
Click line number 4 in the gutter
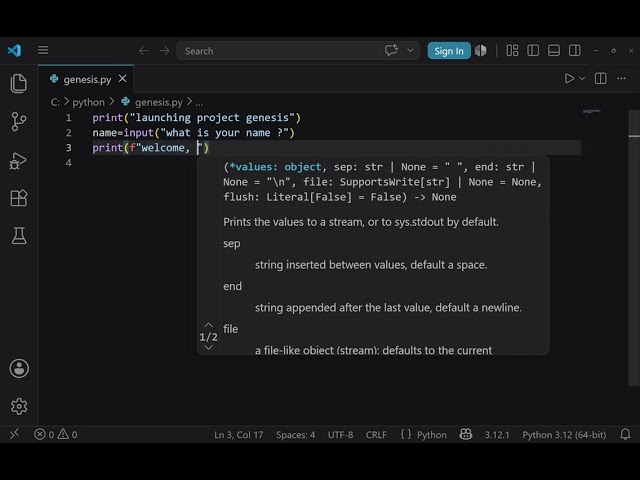[x=69, y=163]
